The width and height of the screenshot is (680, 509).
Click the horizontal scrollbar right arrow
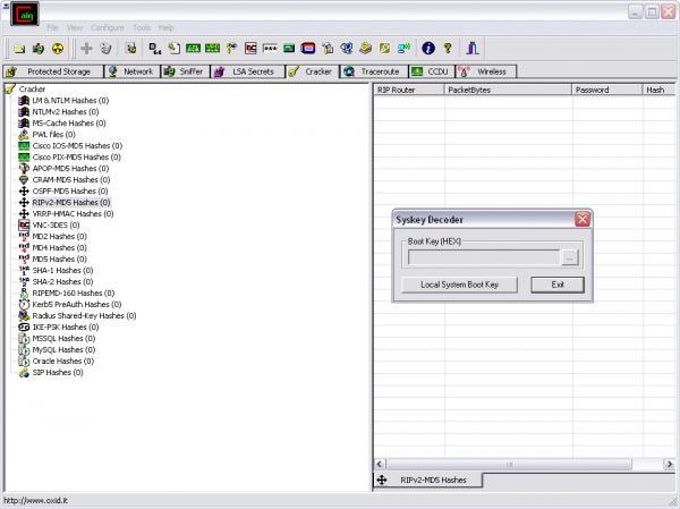pos(668,464)
